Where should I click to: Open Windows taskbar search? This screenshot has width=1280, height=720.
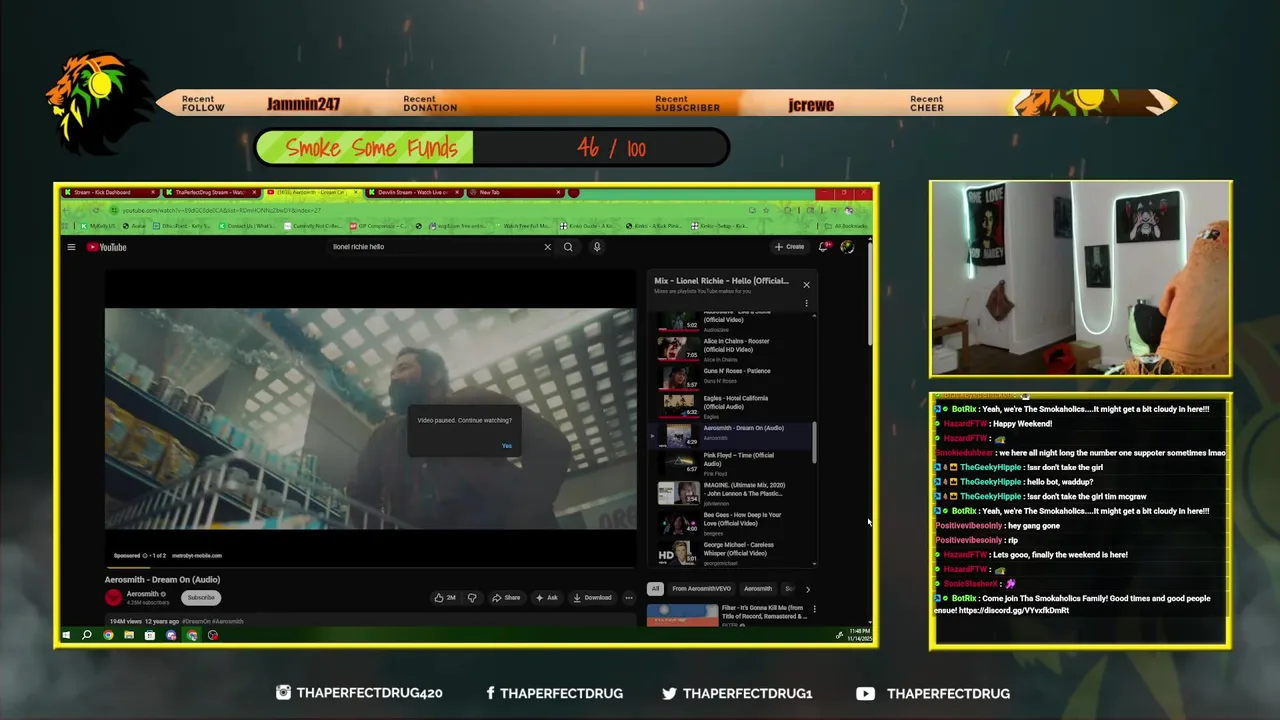87,635
